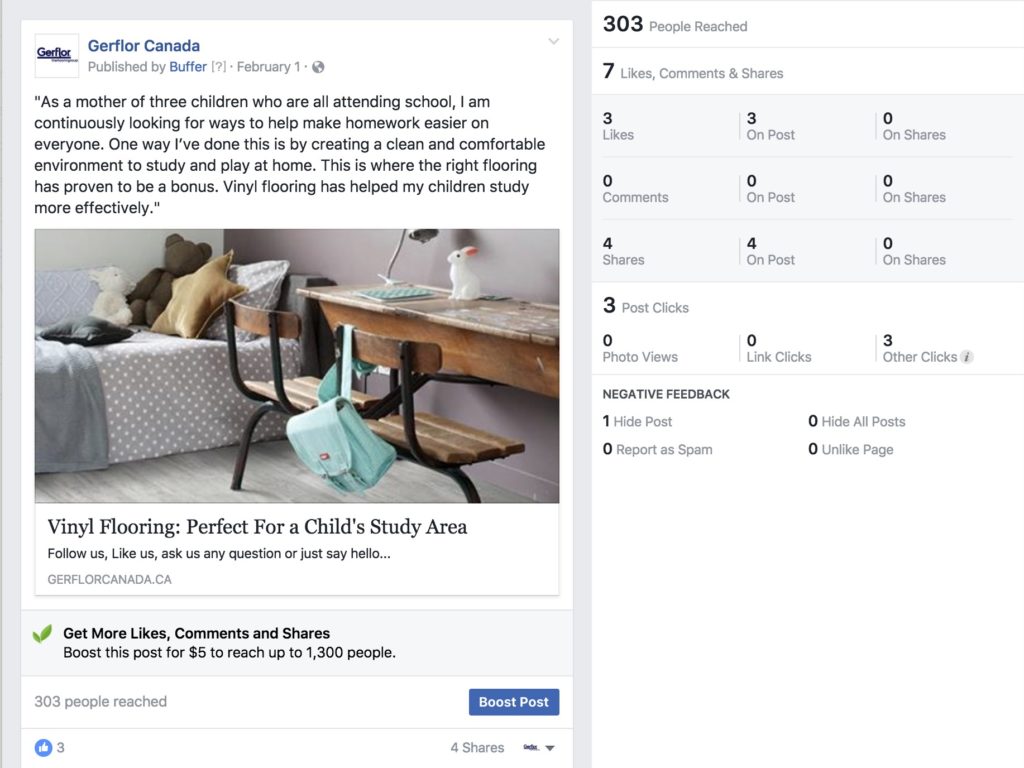The height and width of the screenshot is (768, 1024).
Task: Click the public globe audience icon
Action: [x=318, y=67]
